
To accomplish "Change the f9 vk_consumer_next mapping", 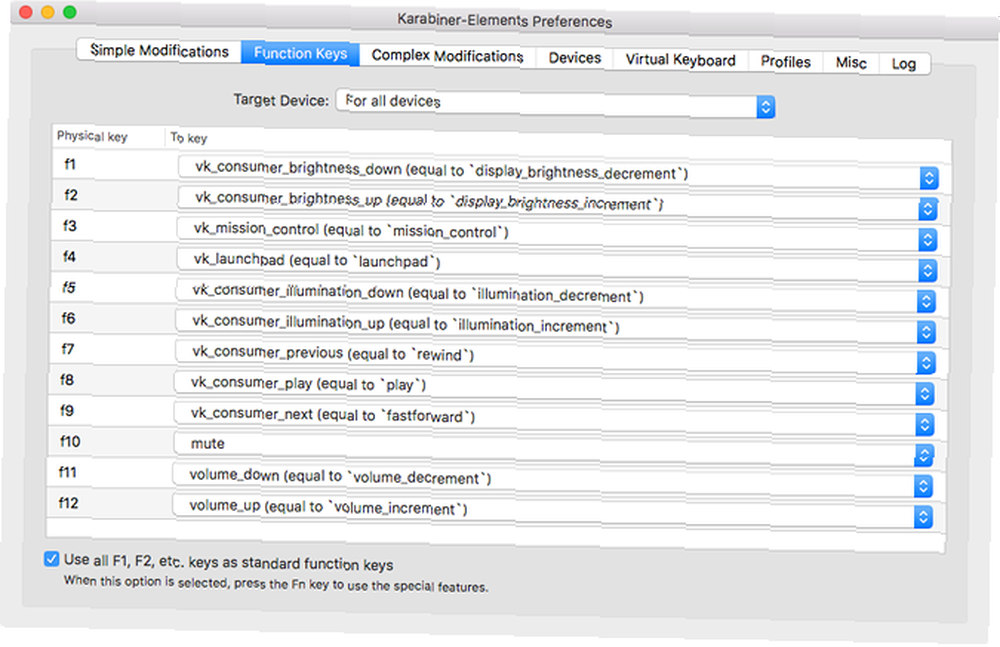I will (x=552, y=417).
